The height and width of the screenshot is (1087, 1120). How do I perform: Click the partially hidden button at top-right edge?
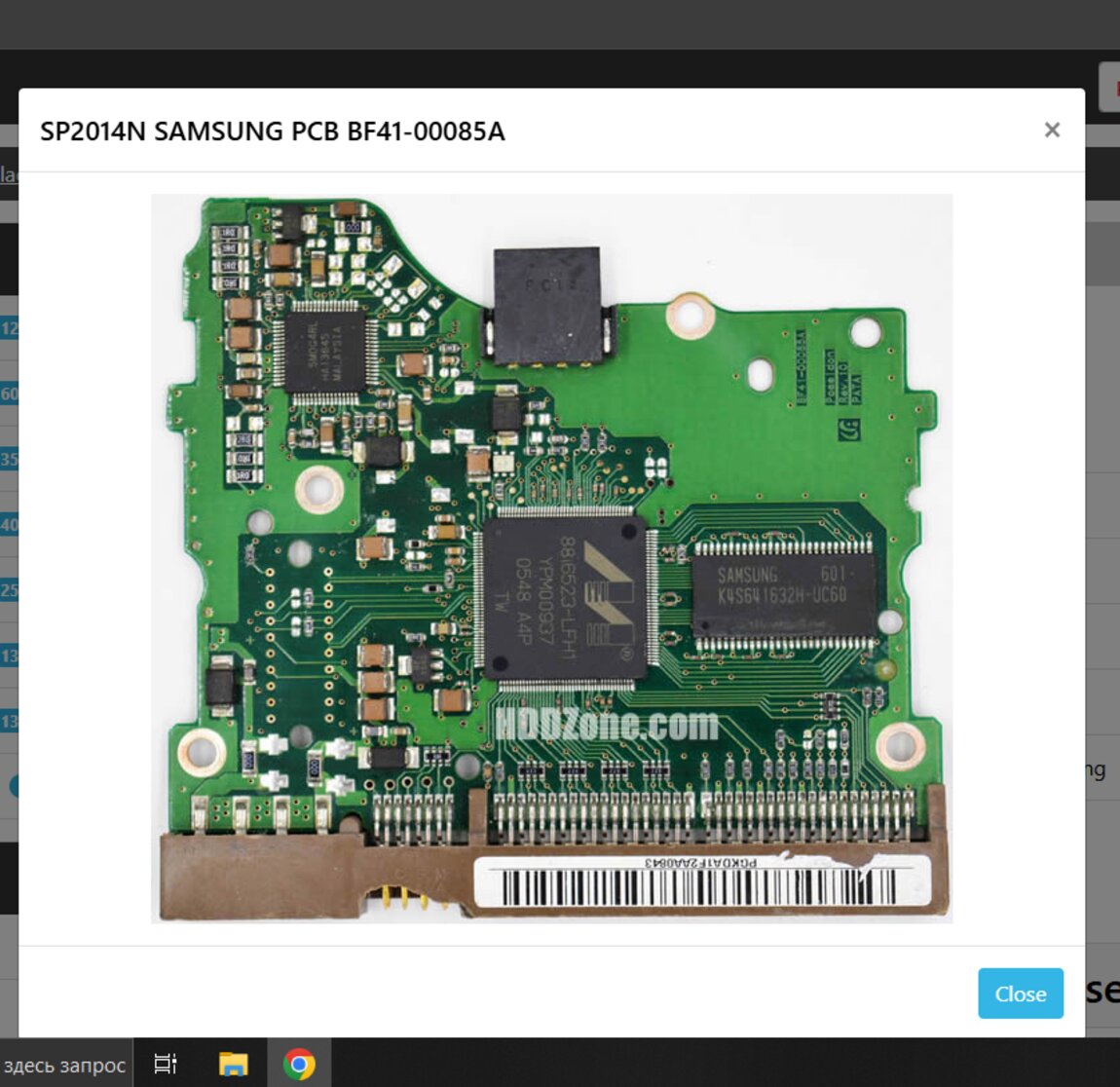pyautogui.click(x=1108, y=87)
